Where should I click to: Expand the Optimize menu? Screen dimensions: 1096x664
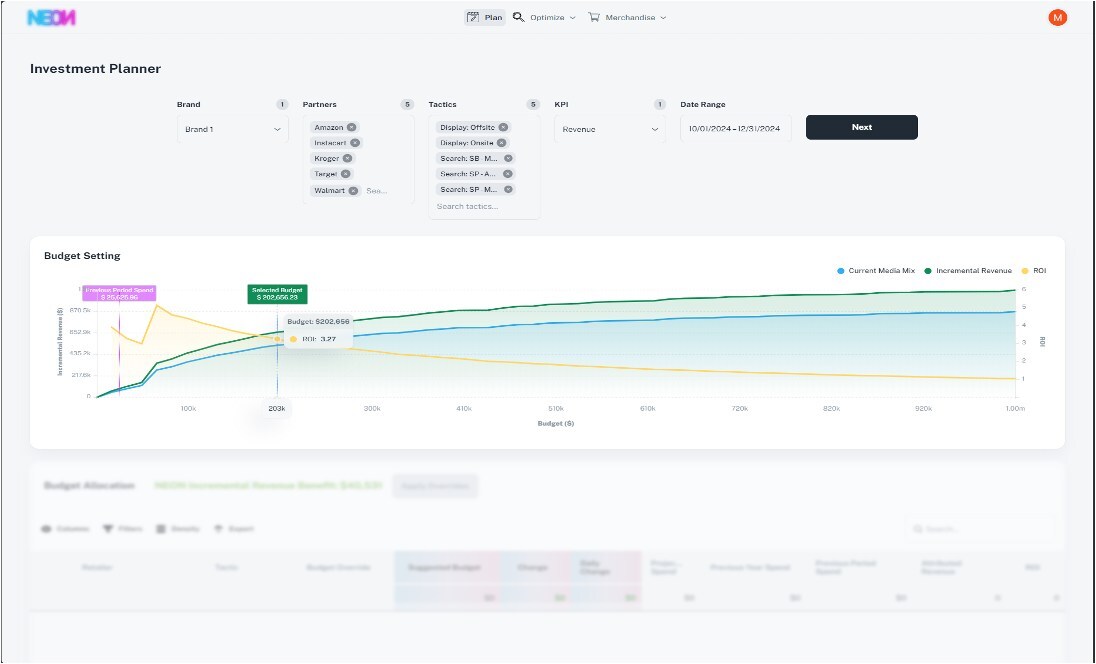[x=545, y=18]
